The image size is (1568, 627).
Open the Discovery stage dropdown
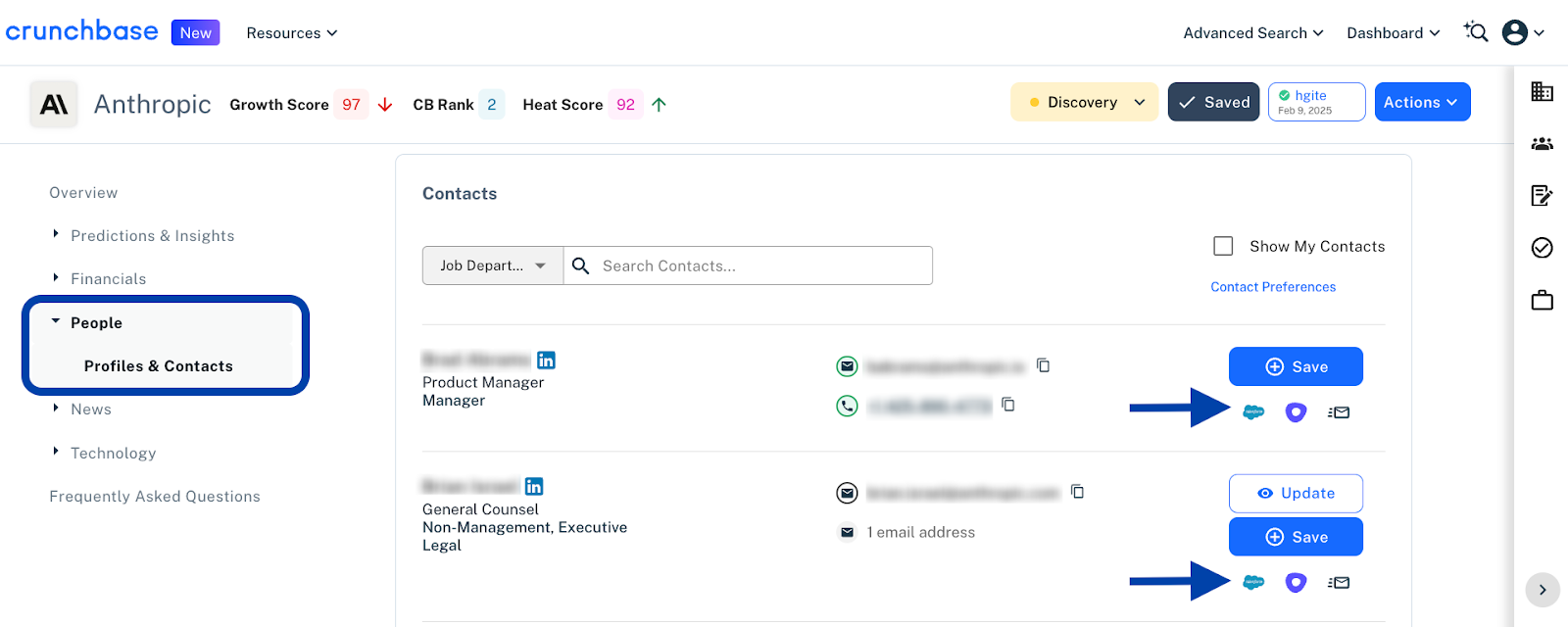1084,102
